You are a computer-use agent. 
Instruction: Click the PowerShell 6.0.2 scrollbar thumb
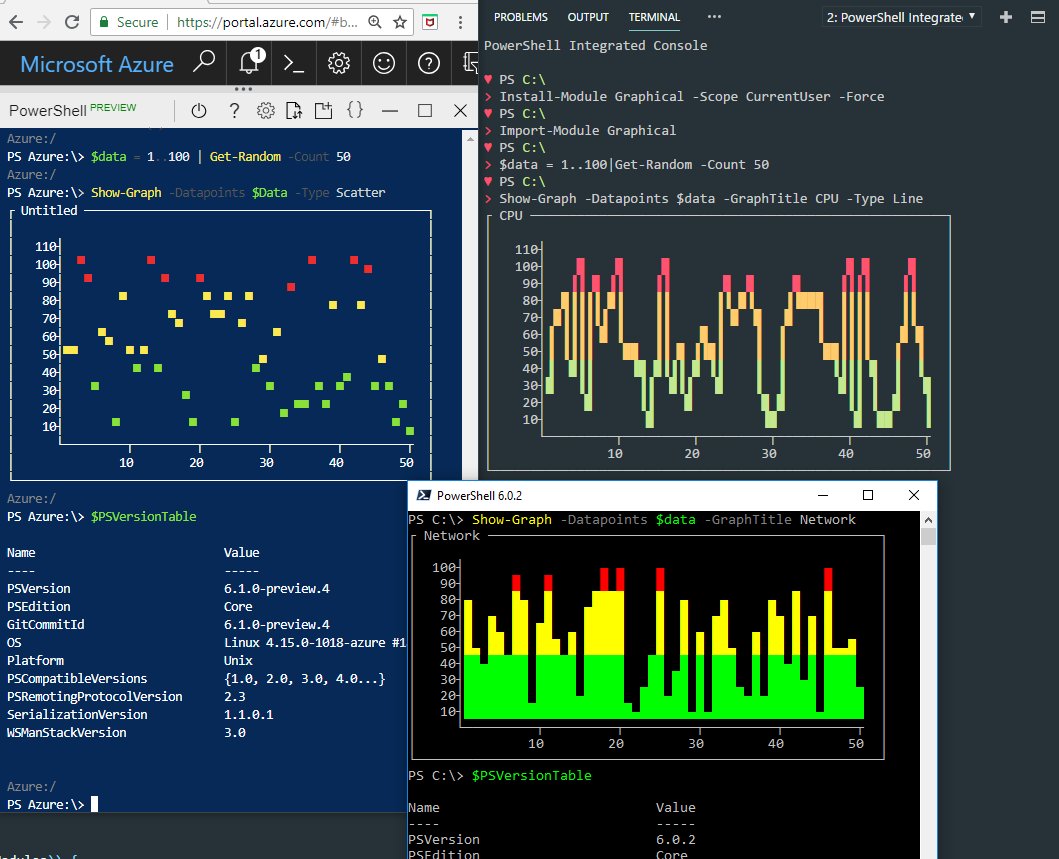[x=928, y=537]
